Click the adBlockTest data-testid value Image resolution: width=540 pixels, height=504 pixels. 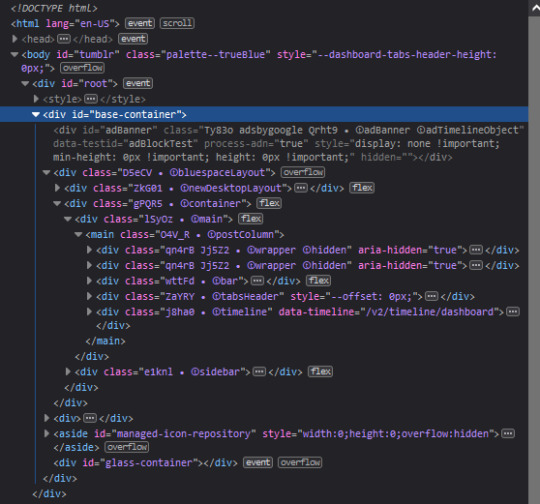click(161, 144)
